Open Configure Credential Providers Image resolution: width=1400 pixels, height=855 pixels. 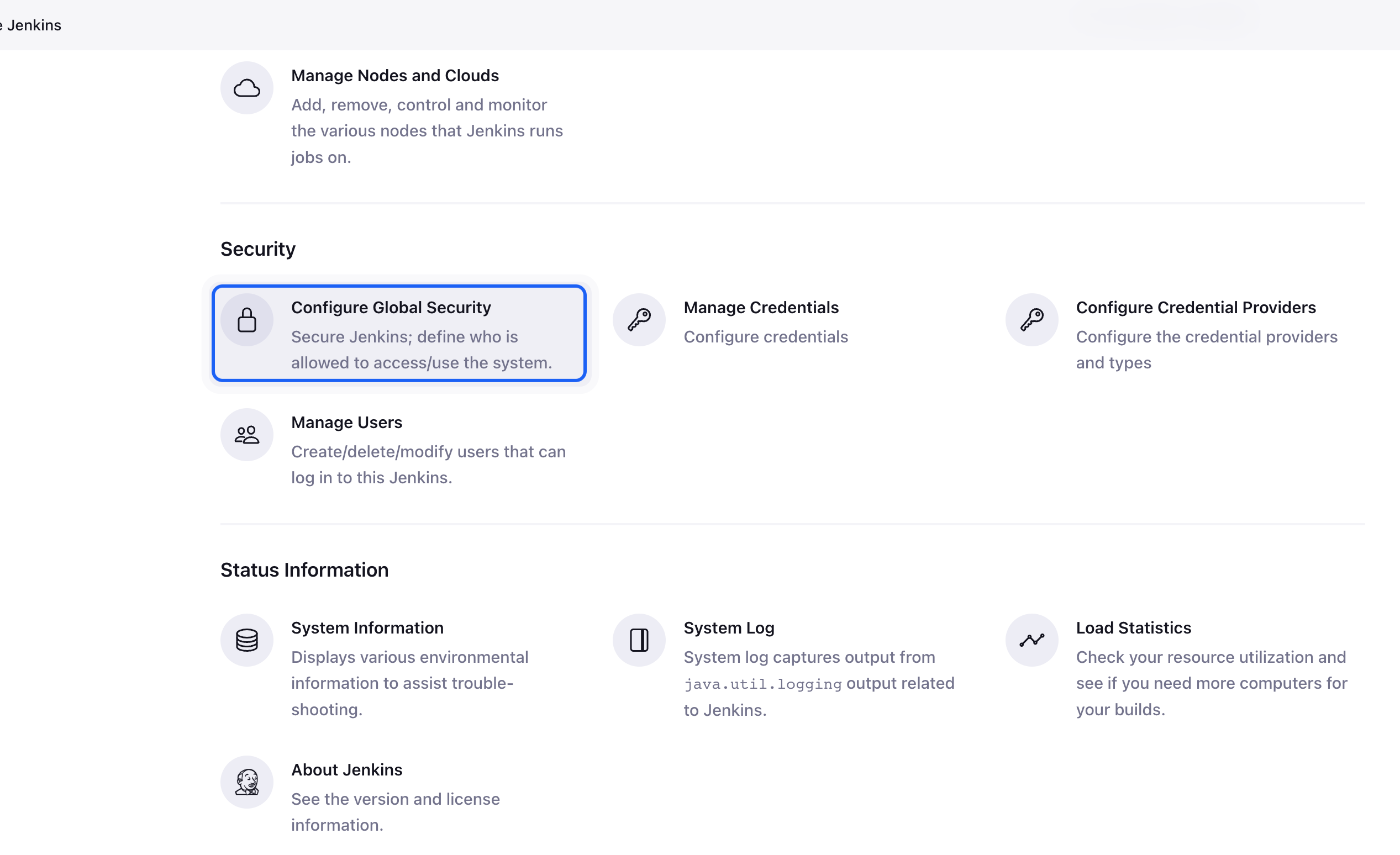coord(1196,307)
